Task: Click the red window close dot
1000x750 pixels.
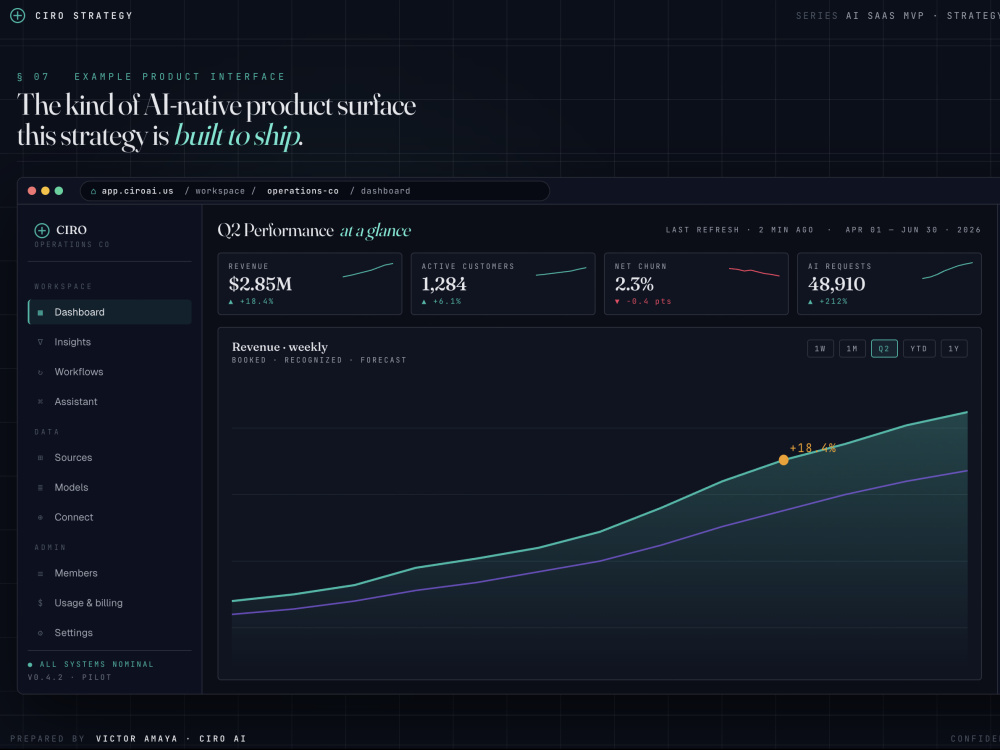Action: point(32,191)
